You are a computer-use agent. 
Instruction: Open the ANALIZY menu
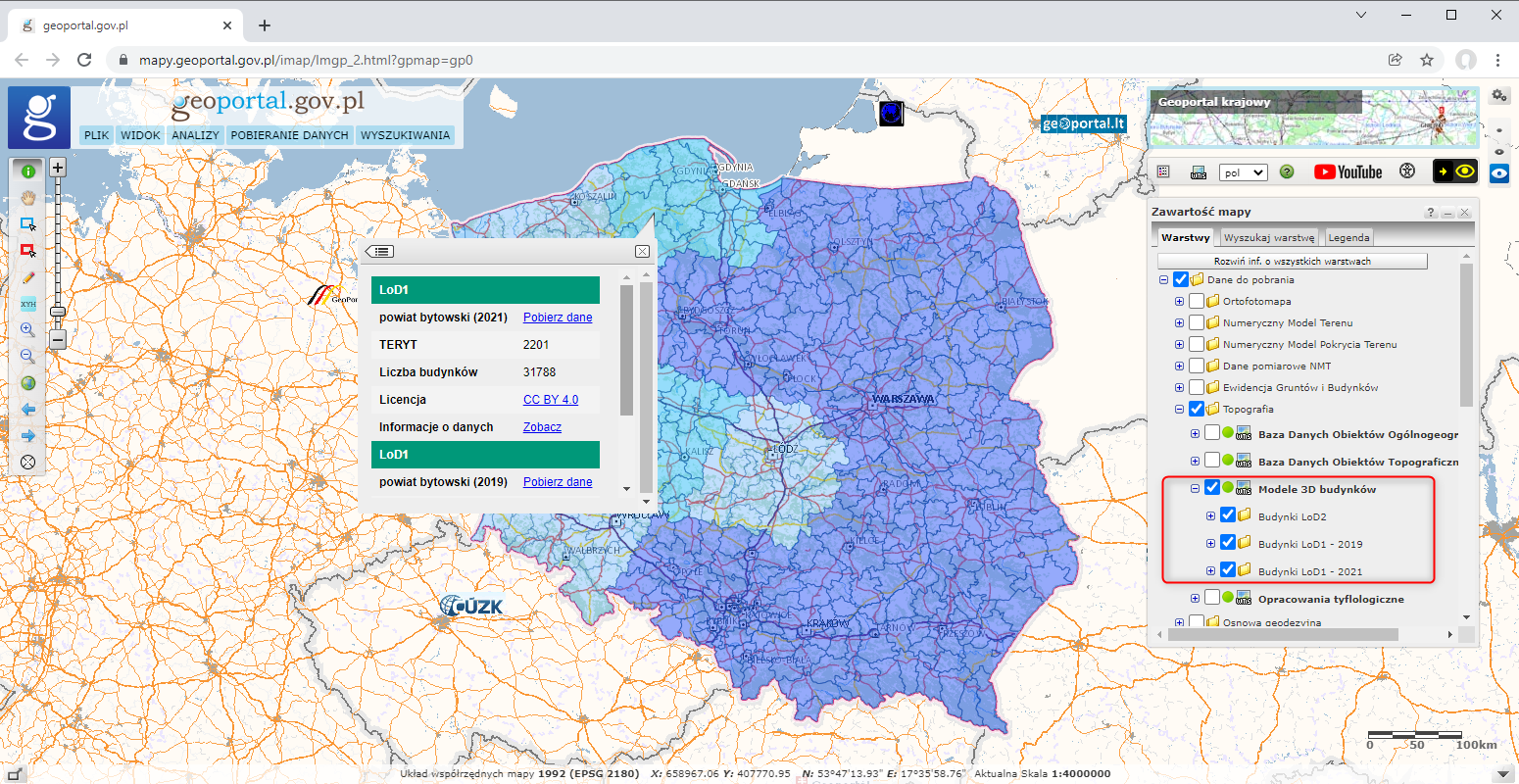195,135
